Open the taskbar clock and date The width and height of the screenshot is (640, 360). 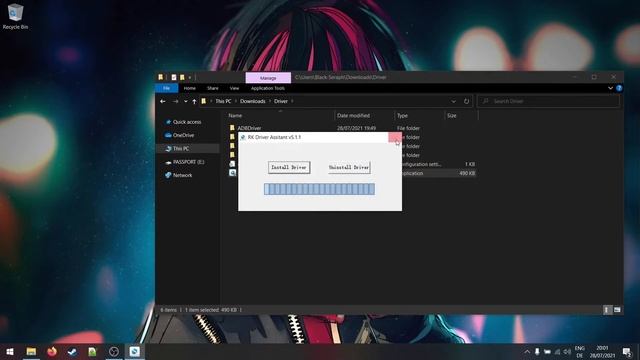point(602,351)
